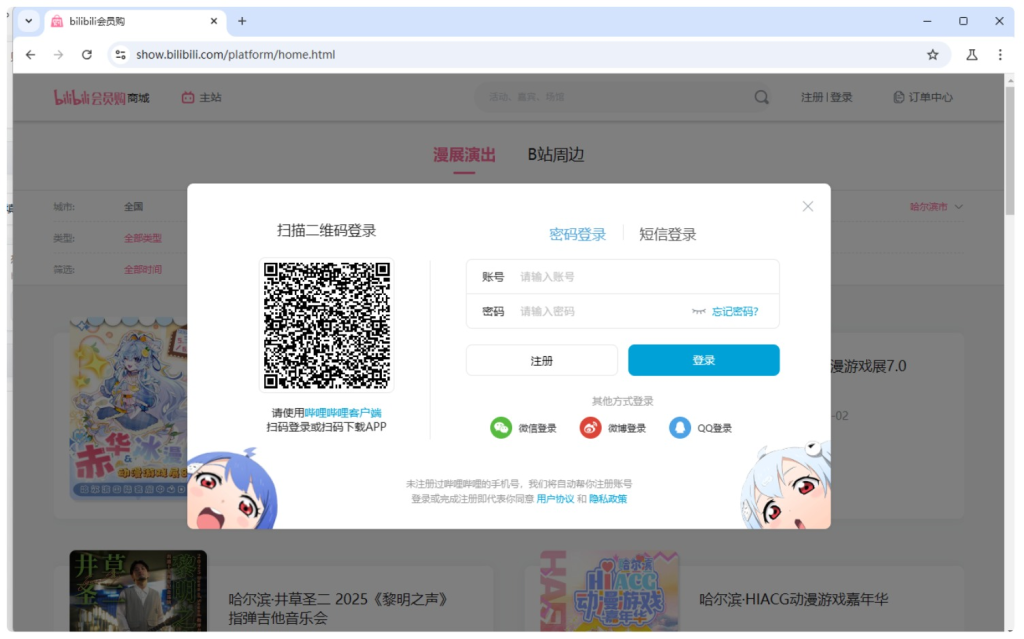Screen dimensions: 1024x639
Task: Click the blue 登录 button
Action: pos(703,360)
